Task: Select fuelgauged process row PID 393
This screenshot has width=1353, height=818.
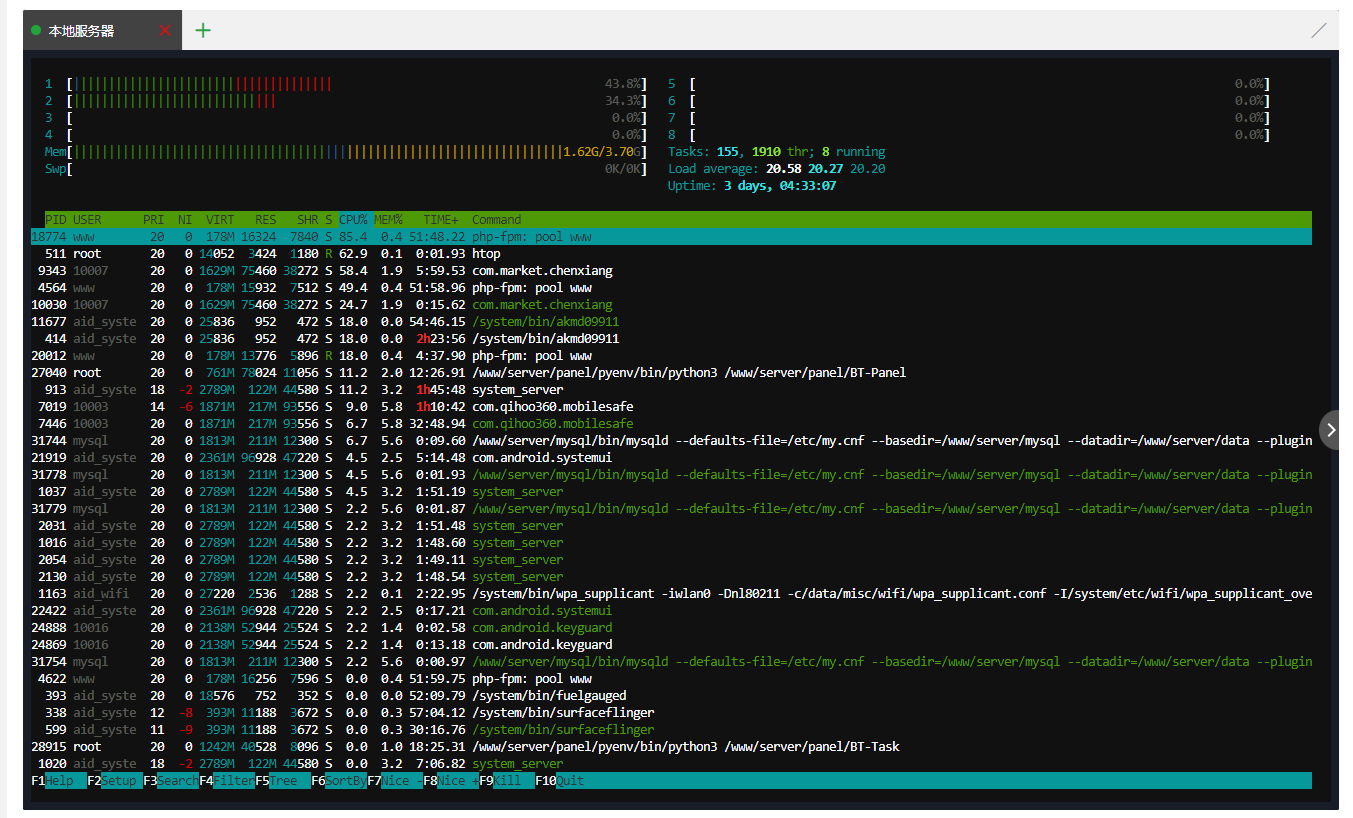Action: point(671,696)
